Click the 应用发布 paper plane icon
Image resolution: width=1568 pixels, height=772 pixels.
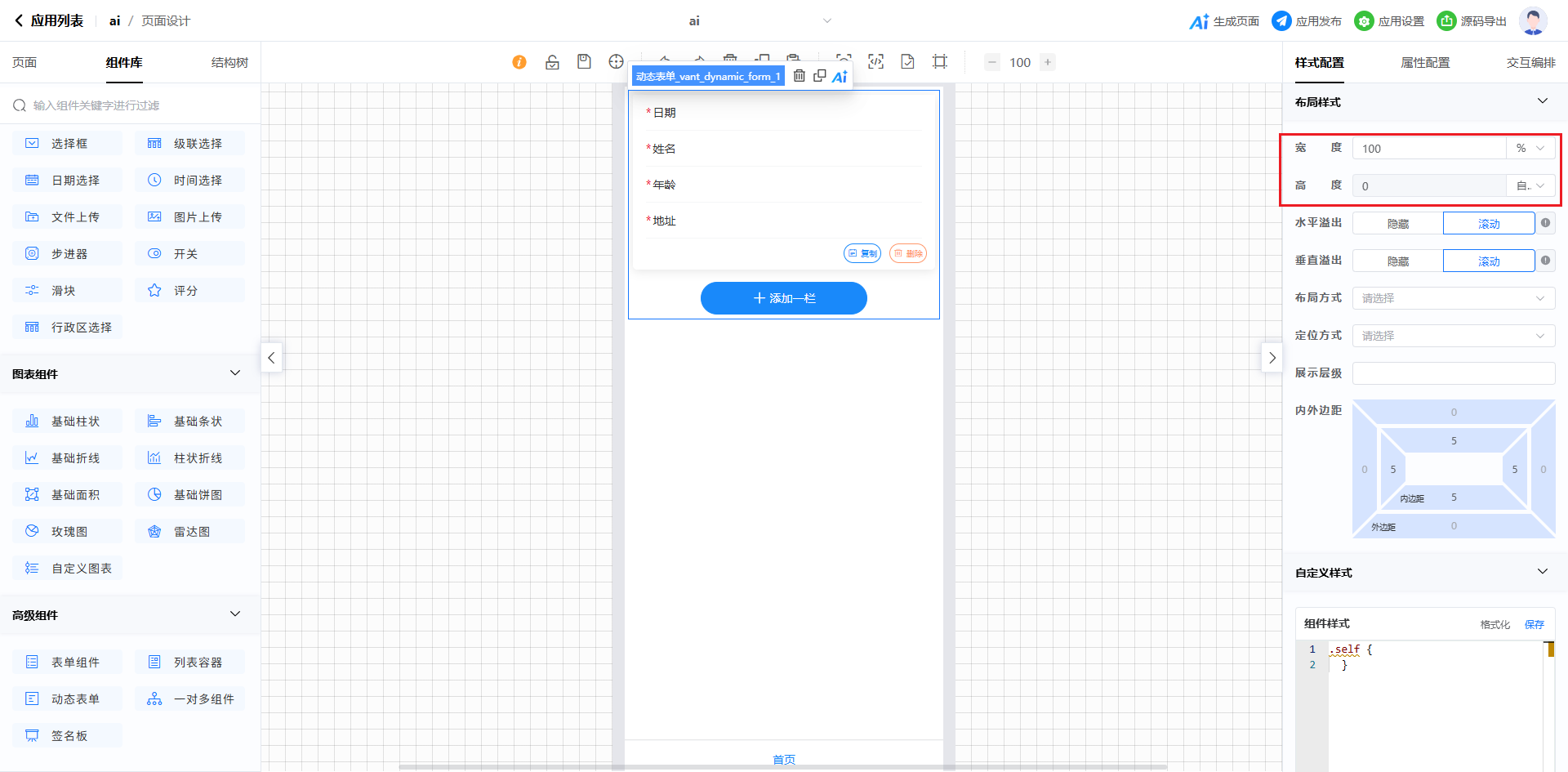point(1281,21)
